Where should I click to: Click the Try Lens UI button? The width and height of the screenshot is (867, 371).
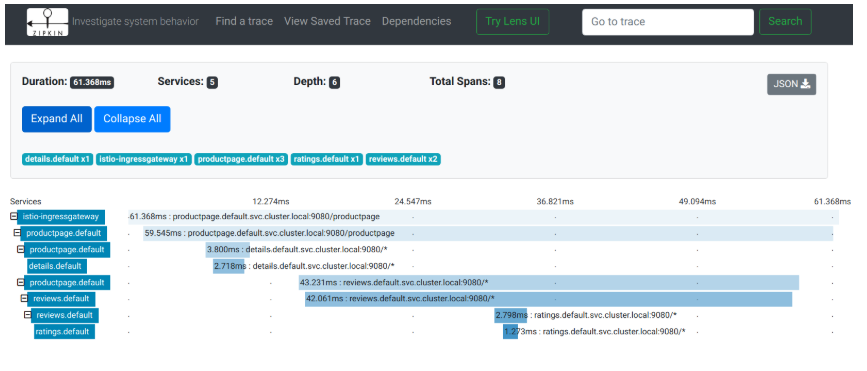click(x=513, y=22)
